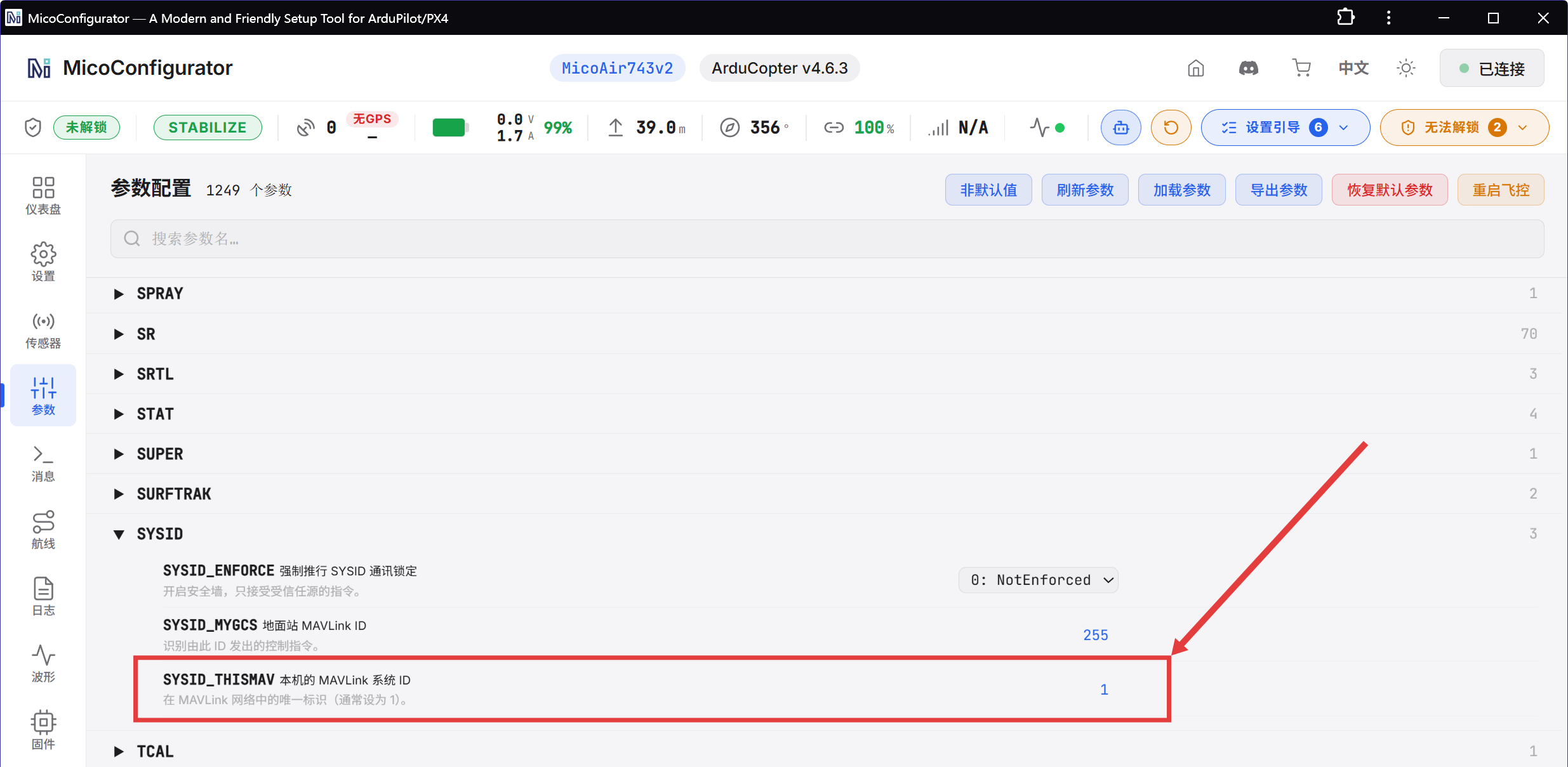The width and height of the screenshot is (1568, 767).
Task: Click the 恢复默认参数 restore defaults button
Action: pyautogui.click(x=1390, y=190)
